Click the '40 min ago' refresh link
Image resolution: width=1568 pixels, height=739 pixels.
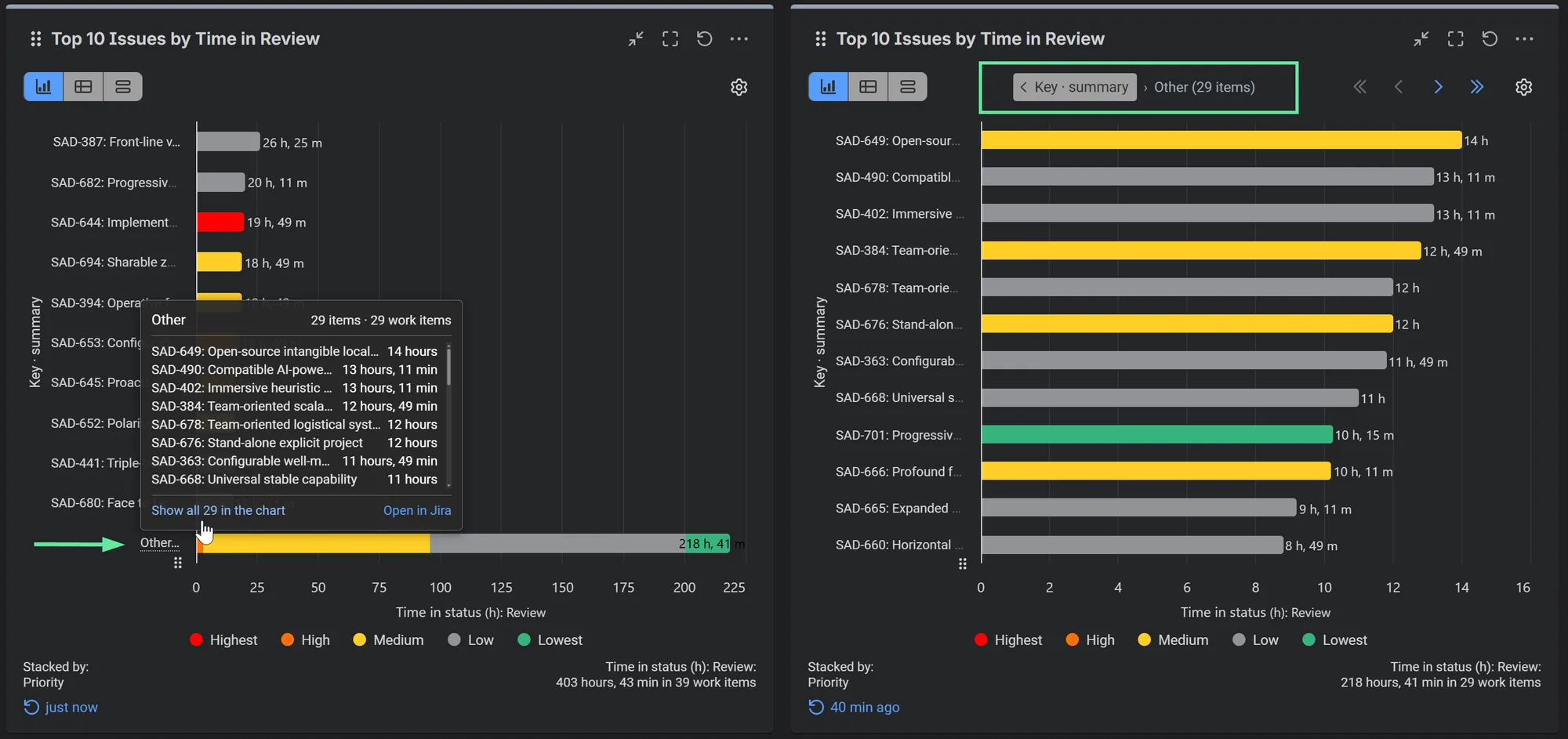click(854, 707)
